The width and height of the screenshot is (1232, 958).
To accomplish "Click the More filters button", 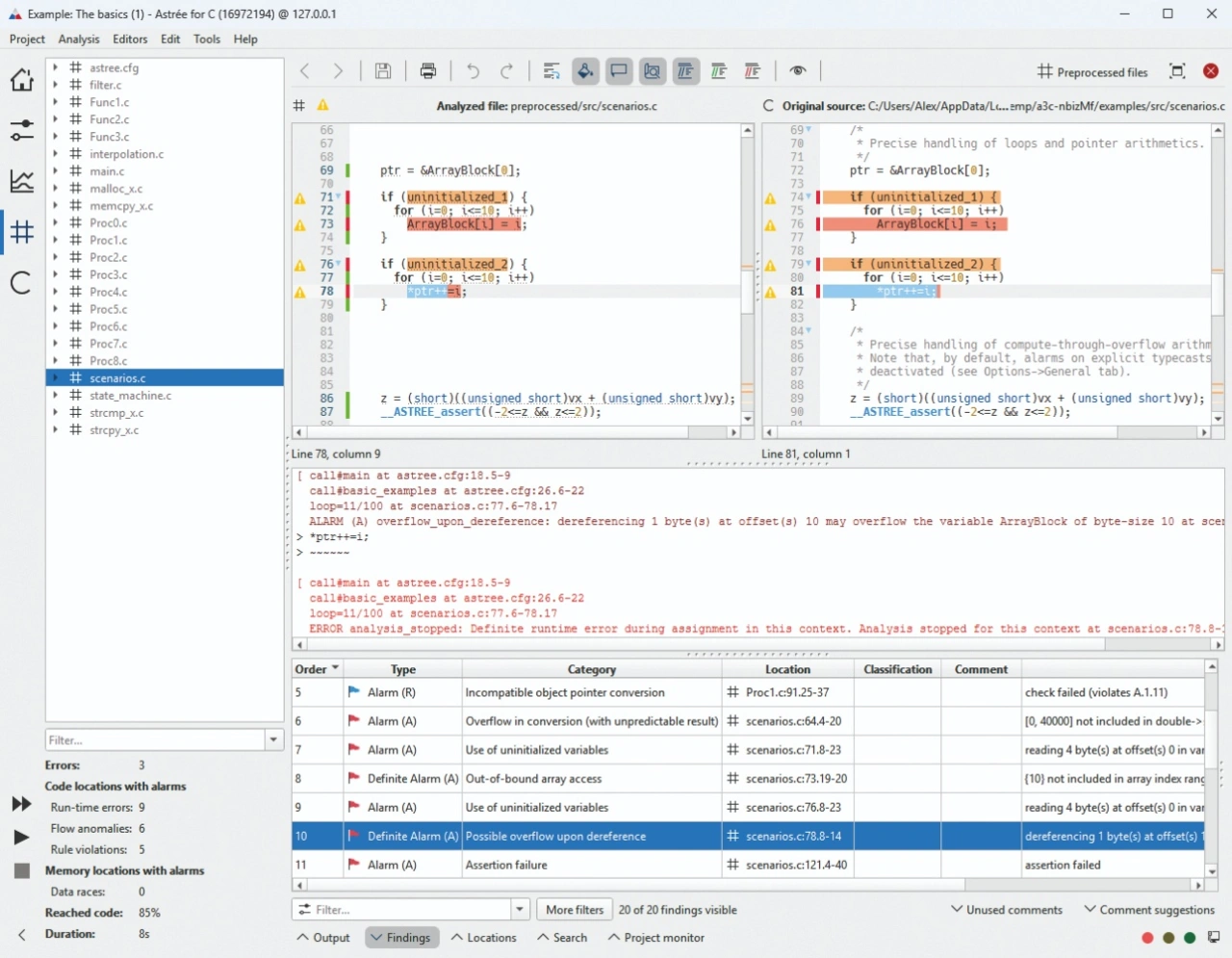I will pos(575,910).
